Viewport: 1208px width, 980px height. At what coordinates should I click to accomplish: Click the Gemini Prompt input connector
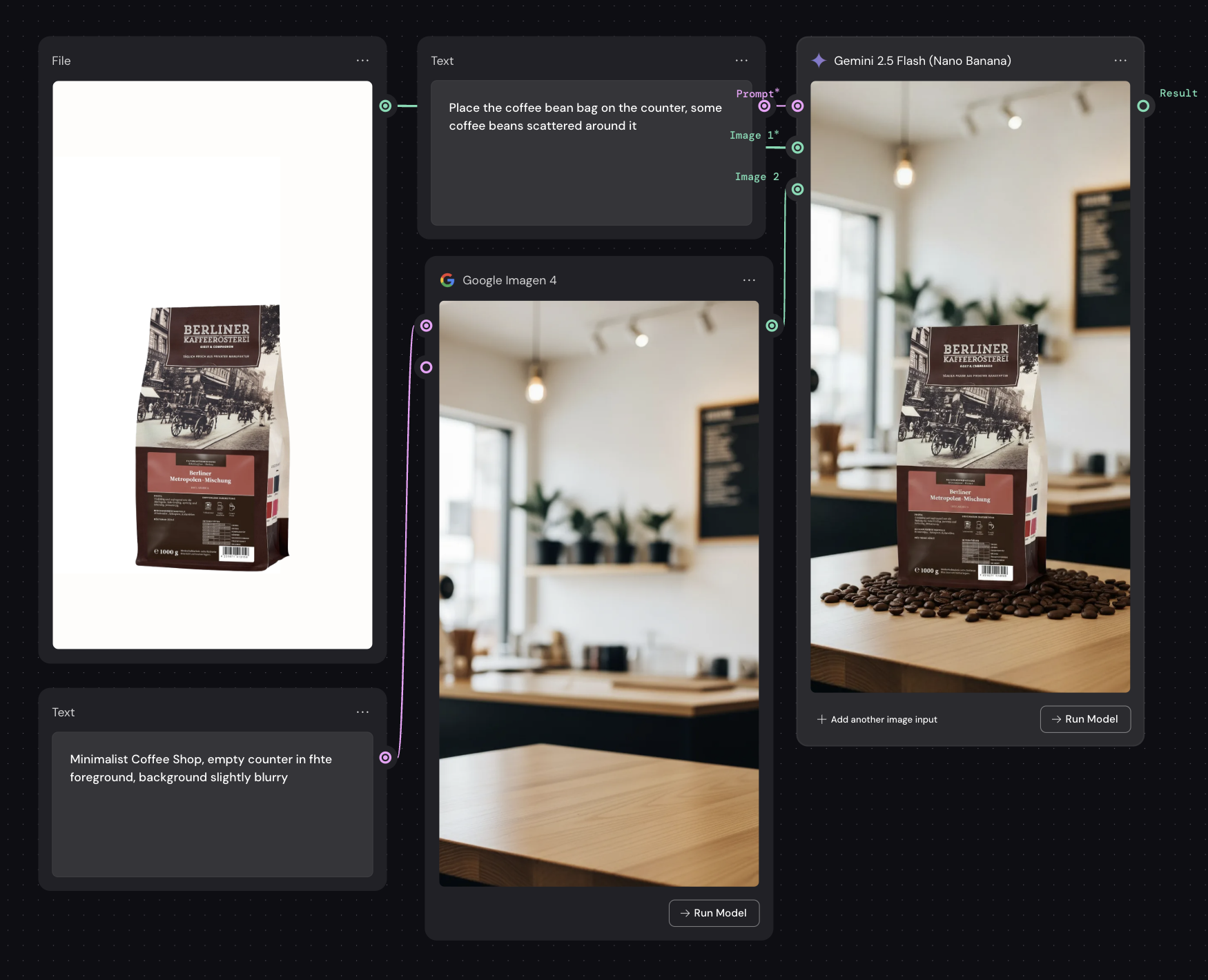[x=797, y=106]
